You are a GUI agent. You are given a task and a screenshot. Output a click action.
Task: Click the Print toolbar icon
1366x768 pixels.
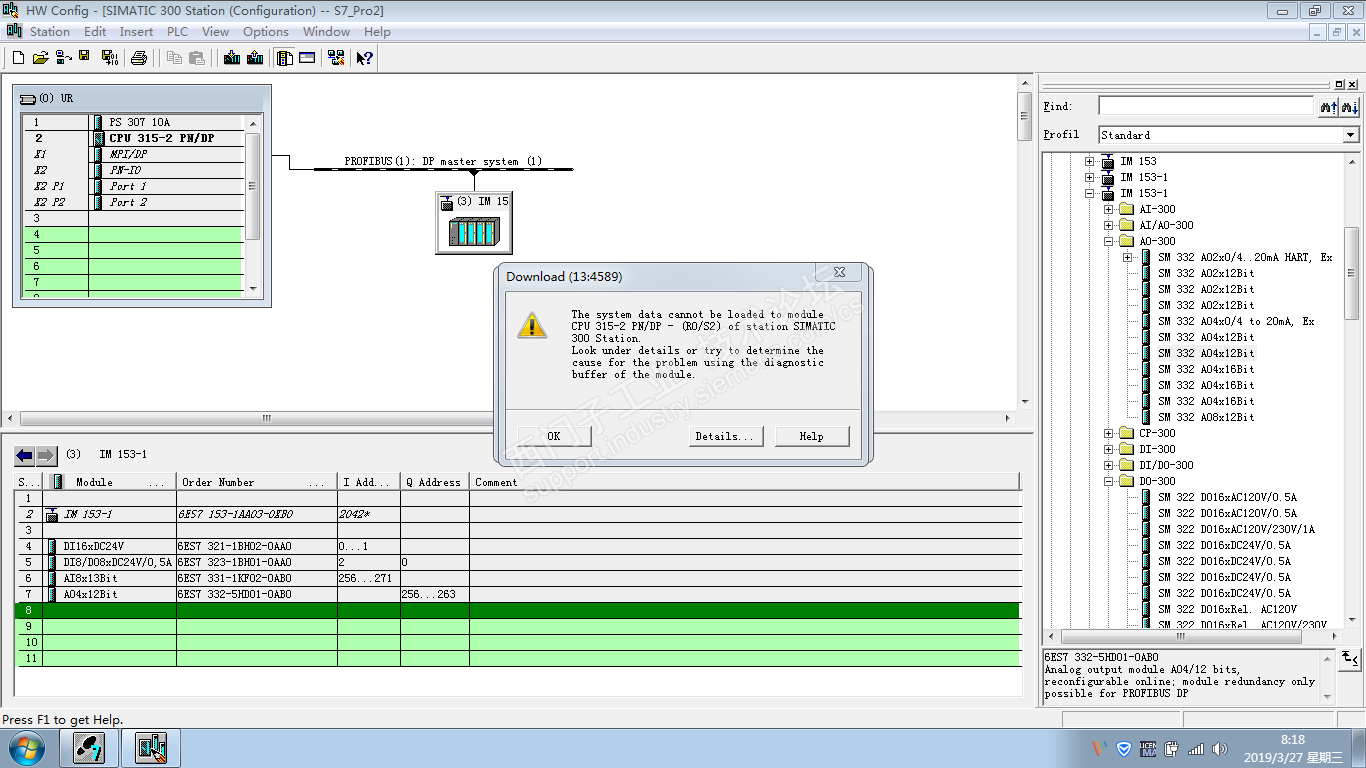coord(139,58)
